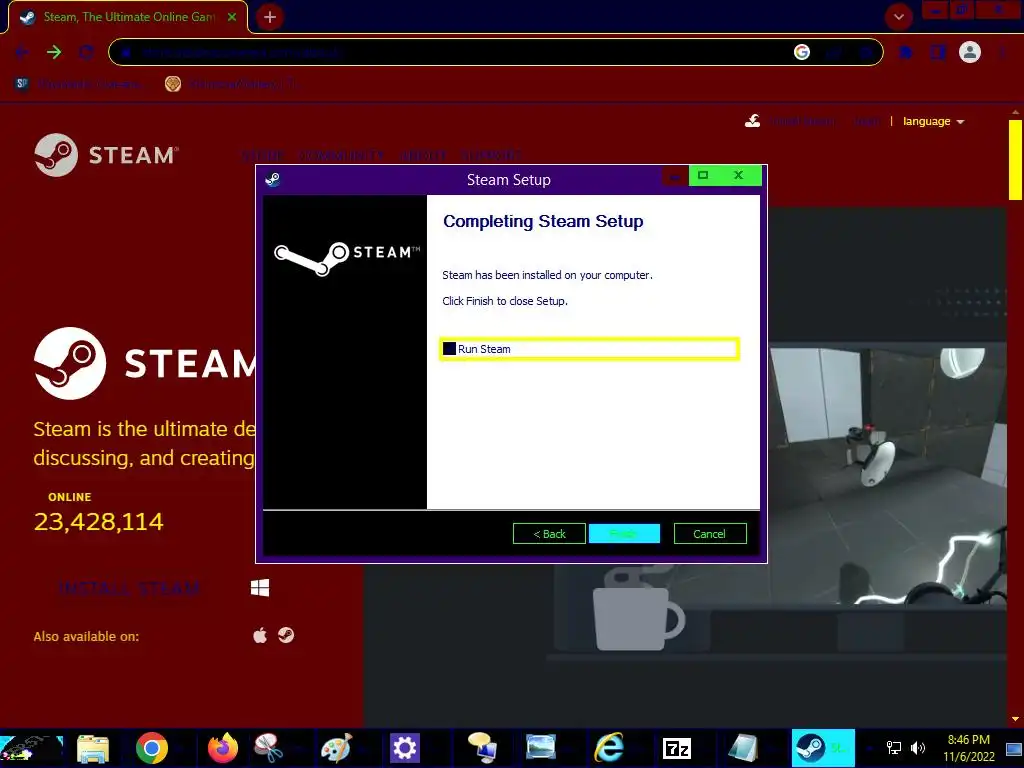1024x768 pixels.
Task: Launch Firefox from the taskbar
Action: click(x=223, y=748)
